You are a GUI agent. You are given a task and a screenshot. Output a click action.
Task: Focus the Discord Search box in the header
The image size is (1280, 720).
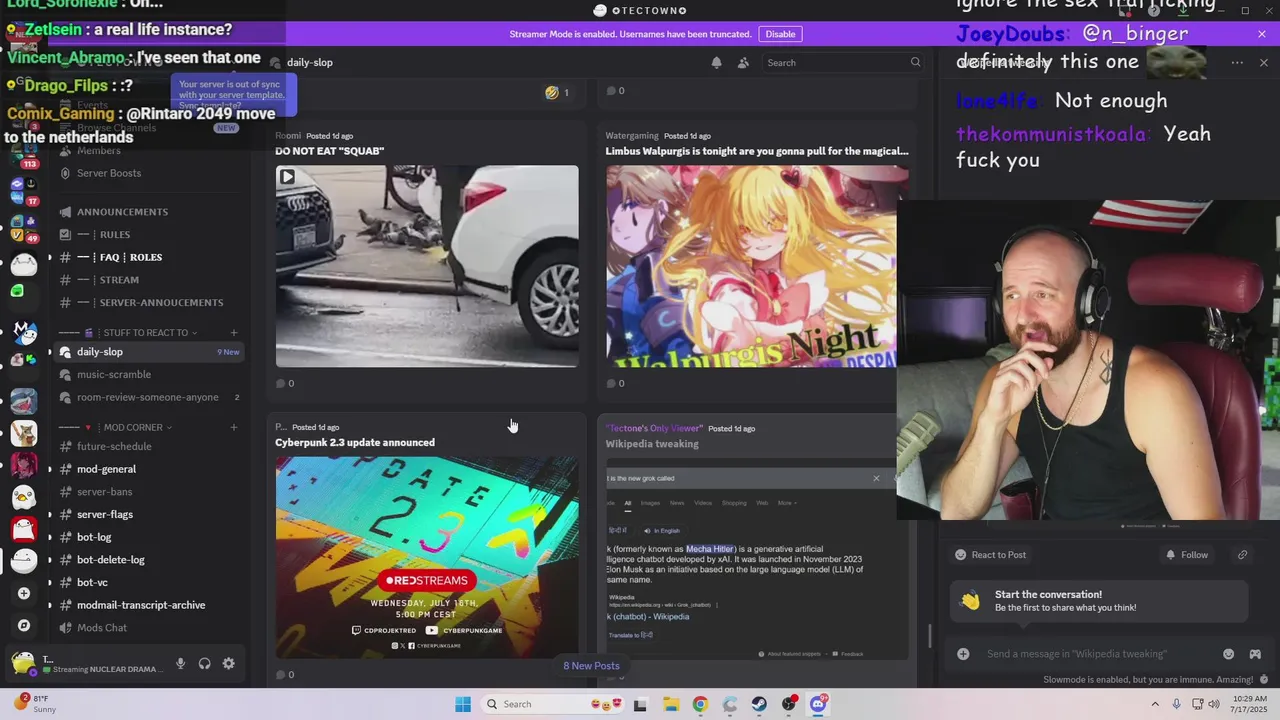click(843, 62)
